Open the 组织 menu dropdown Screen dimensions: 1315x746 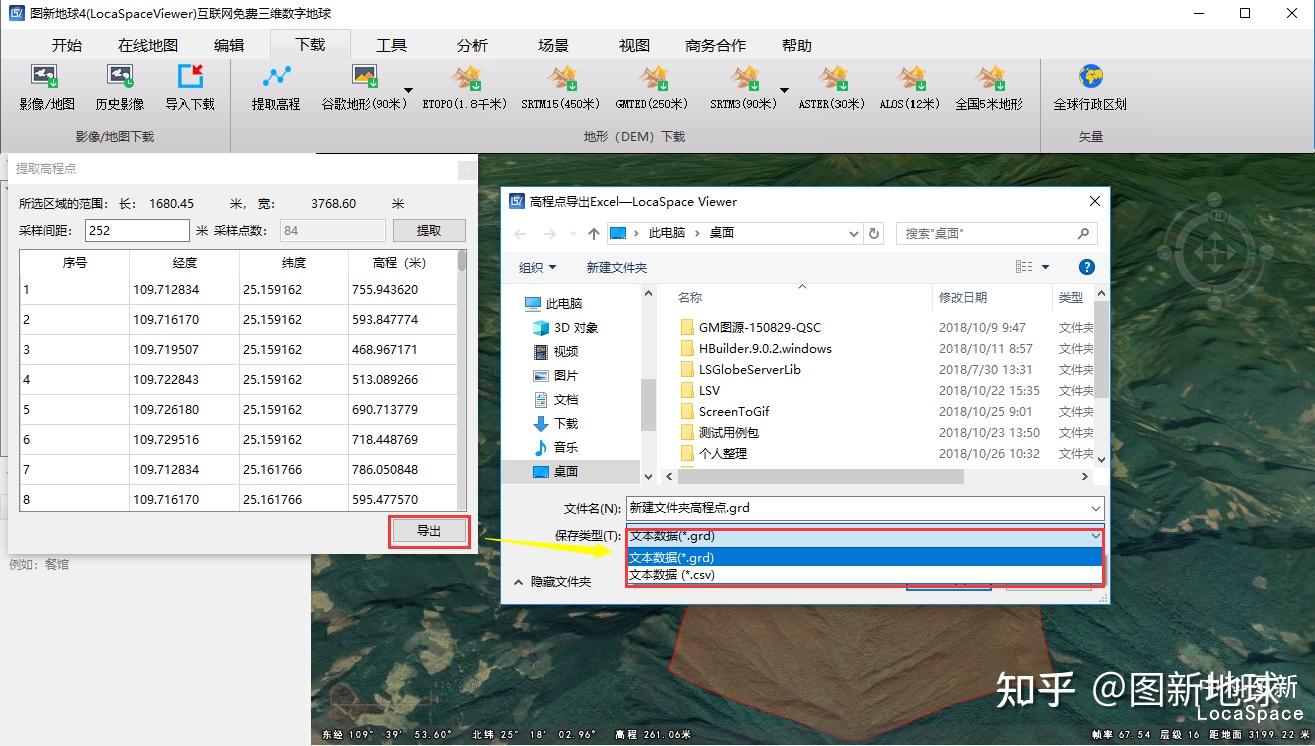point(538,267)
